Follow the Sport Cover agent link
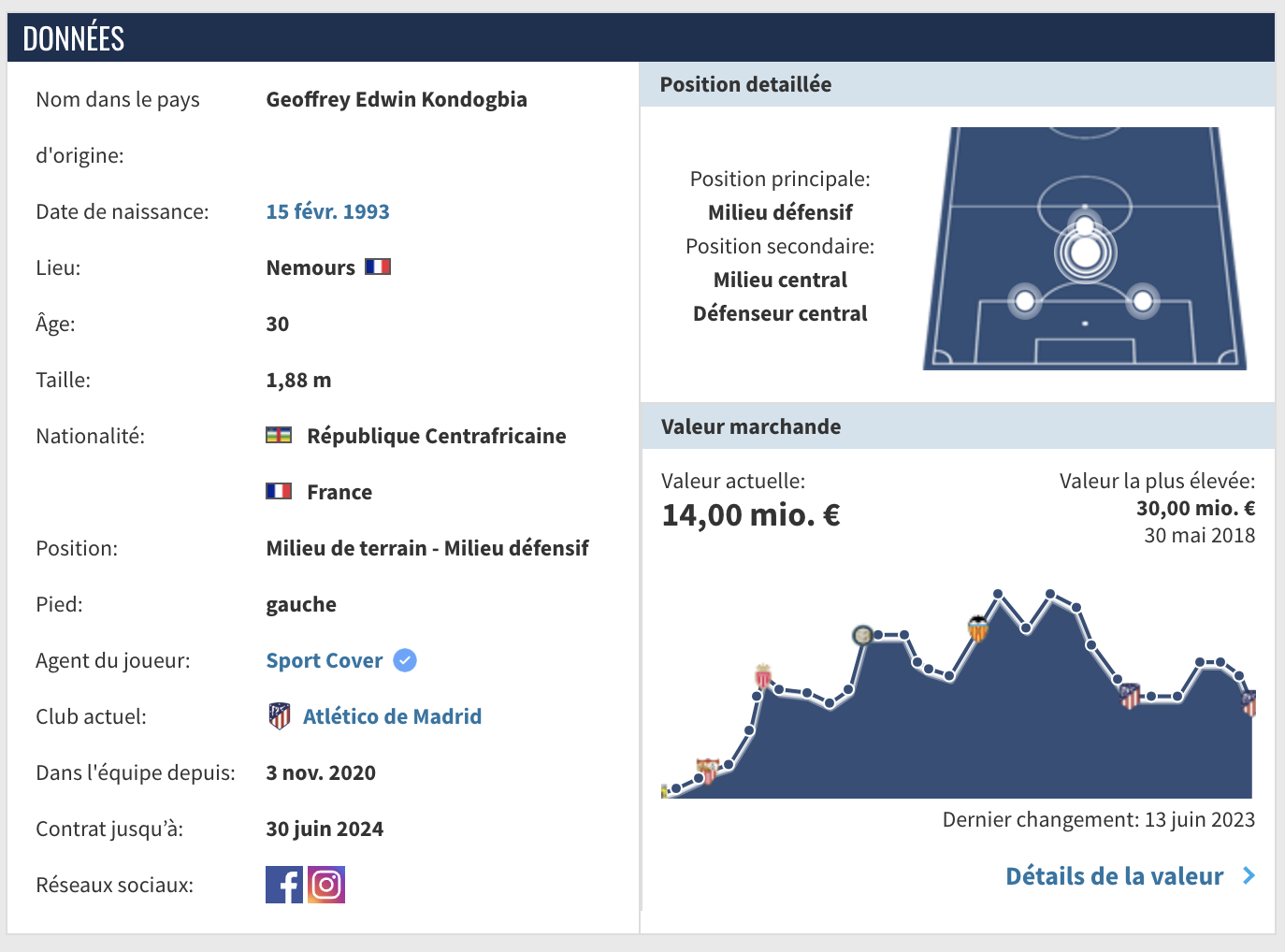Viewport: 1285px width, 952px height. point(325,660)
